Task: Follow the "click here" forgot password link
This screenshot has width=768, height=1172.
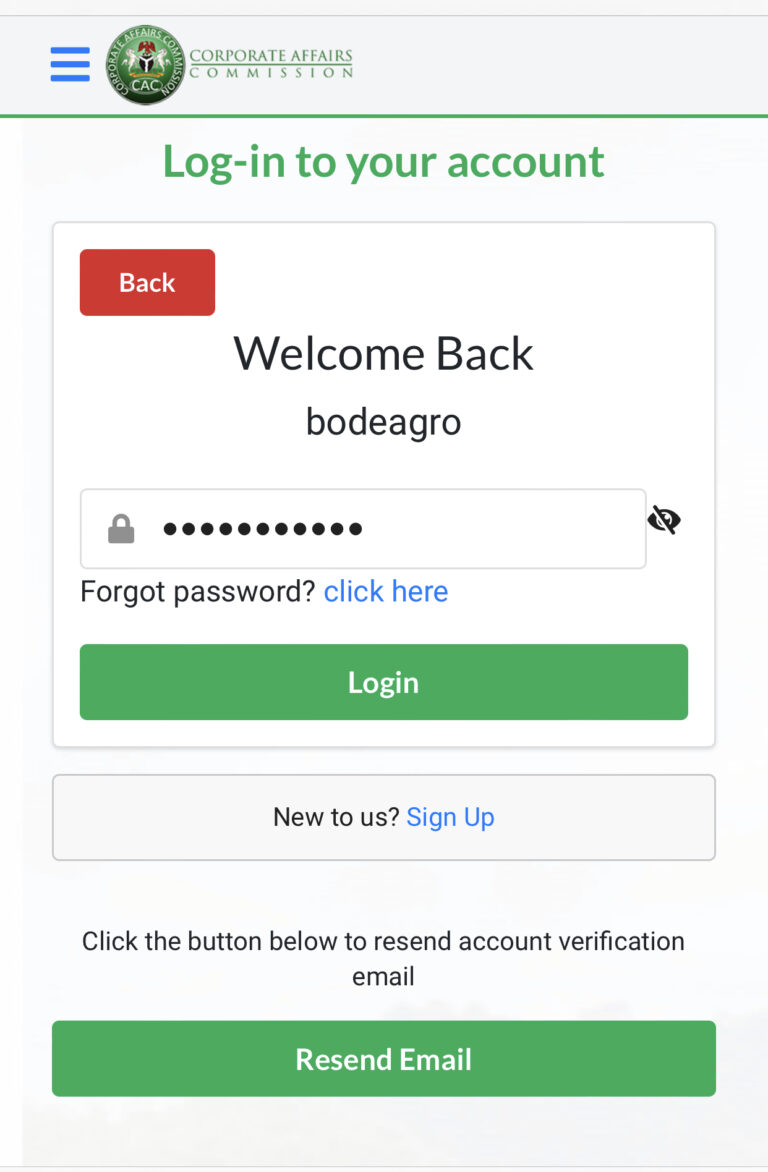Action: [x=385, y=592]
